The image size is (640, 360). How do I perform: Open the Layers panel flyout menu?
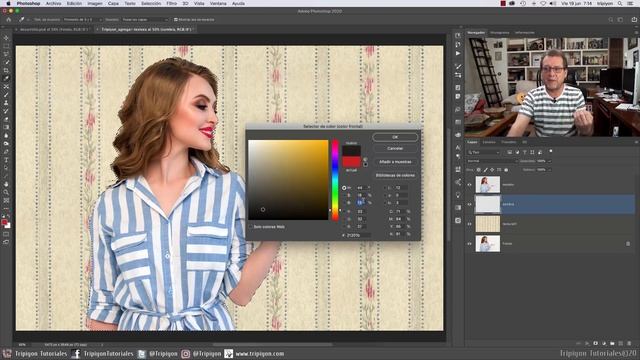click(x=636, y=142)
